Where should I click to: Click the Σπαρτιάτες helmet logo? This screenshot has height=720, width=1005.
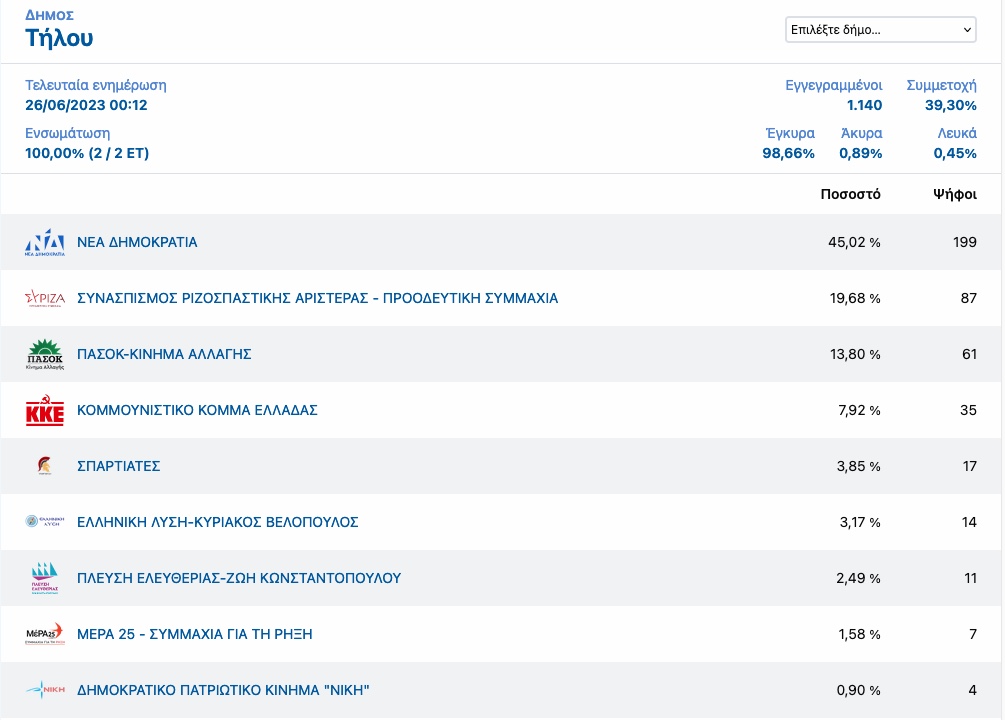(45, 465)
